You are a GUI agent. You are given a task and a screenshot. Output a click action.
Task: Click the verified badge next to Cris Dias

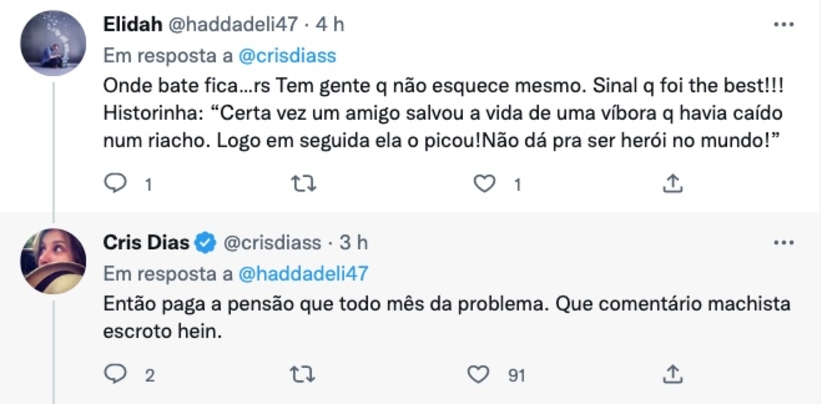[206, 242]
